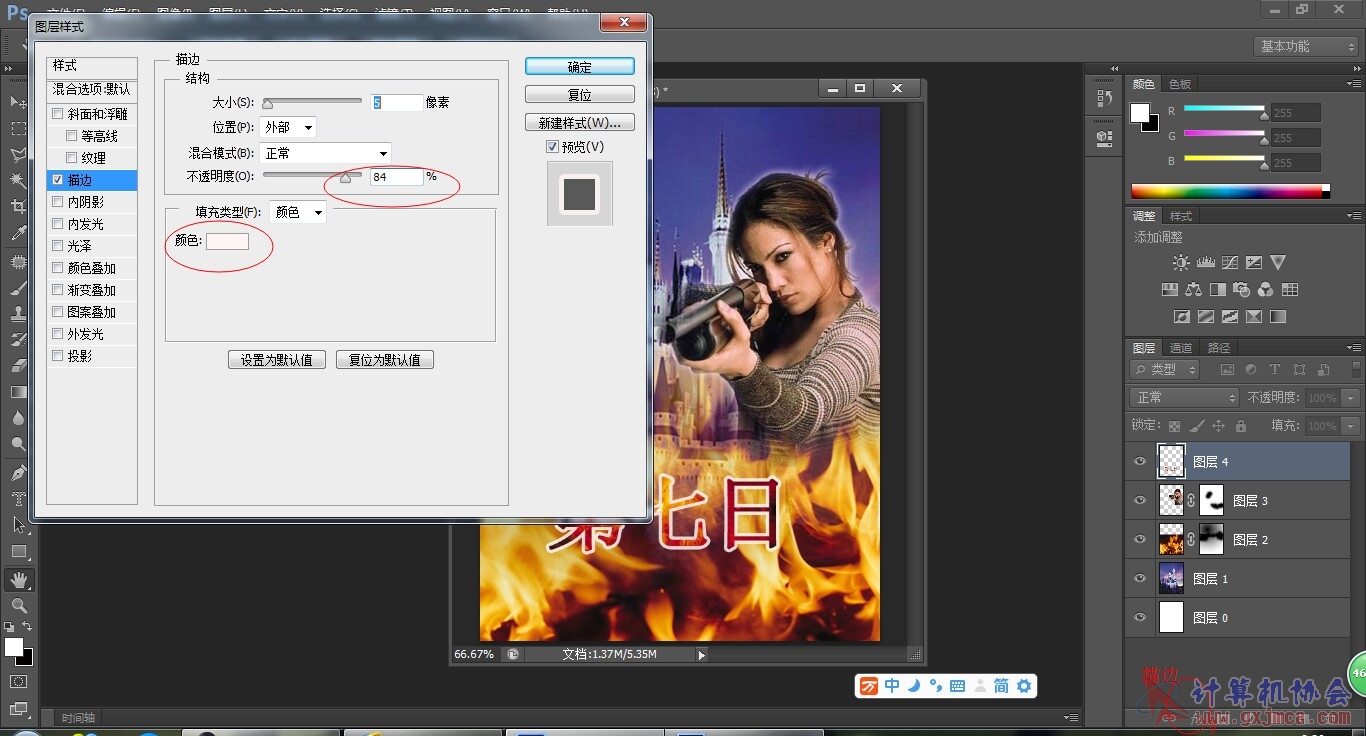The width and height of the screenshot is (1366, 736).
Task: Switch to the 色板 swatches tab
Action: (x=1181, y=85)
